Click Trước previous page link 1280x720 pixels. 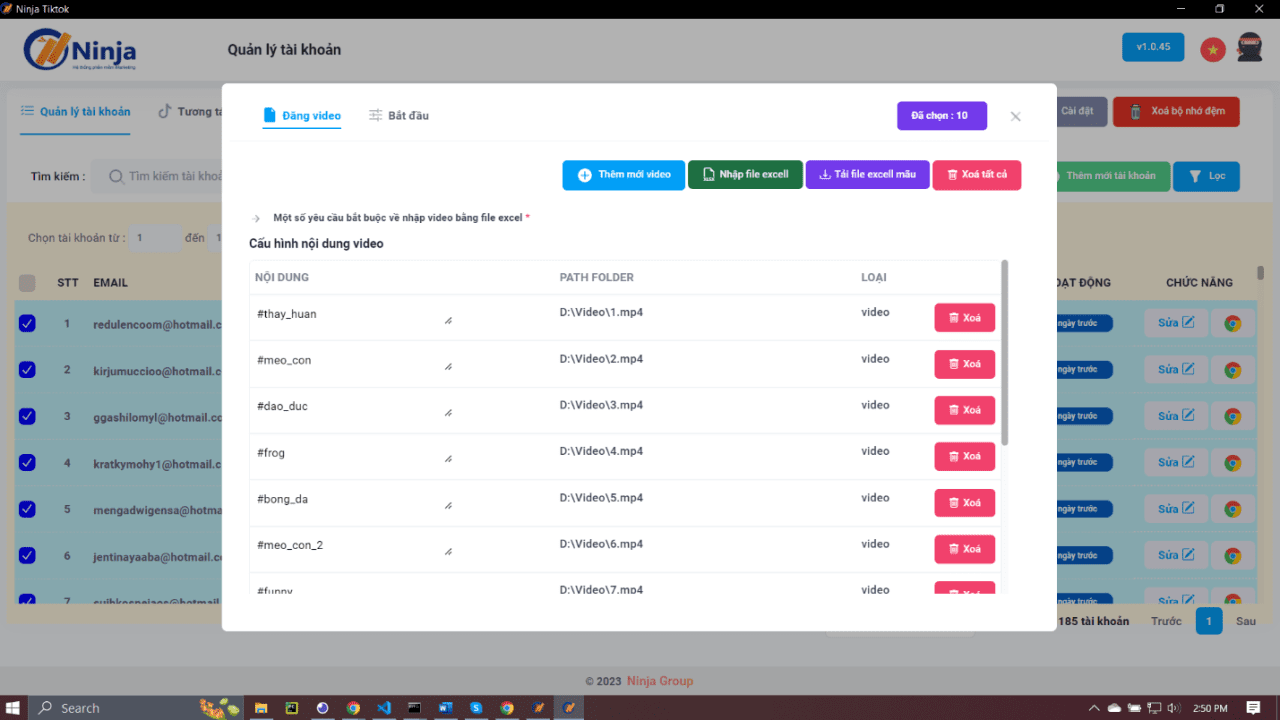pos(1166,621)
